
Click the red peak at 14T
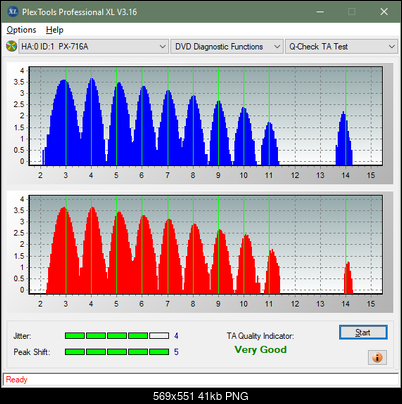(x=348, y=278)
